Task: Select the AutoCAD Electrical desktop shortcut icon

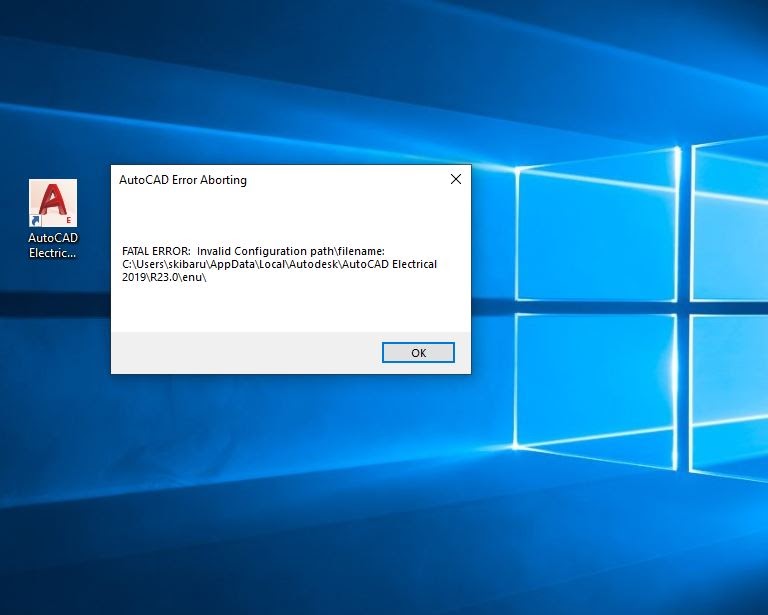Action: pos(52,205)
